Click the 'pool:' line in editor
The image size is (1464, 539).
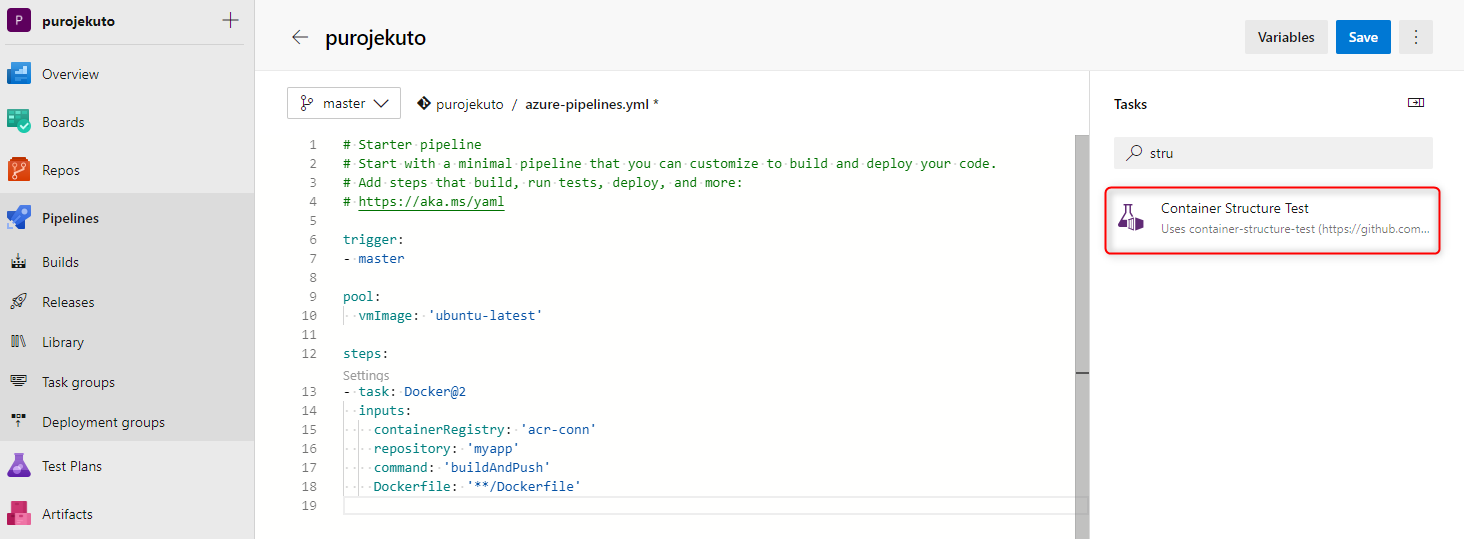[x=362, y=296]
